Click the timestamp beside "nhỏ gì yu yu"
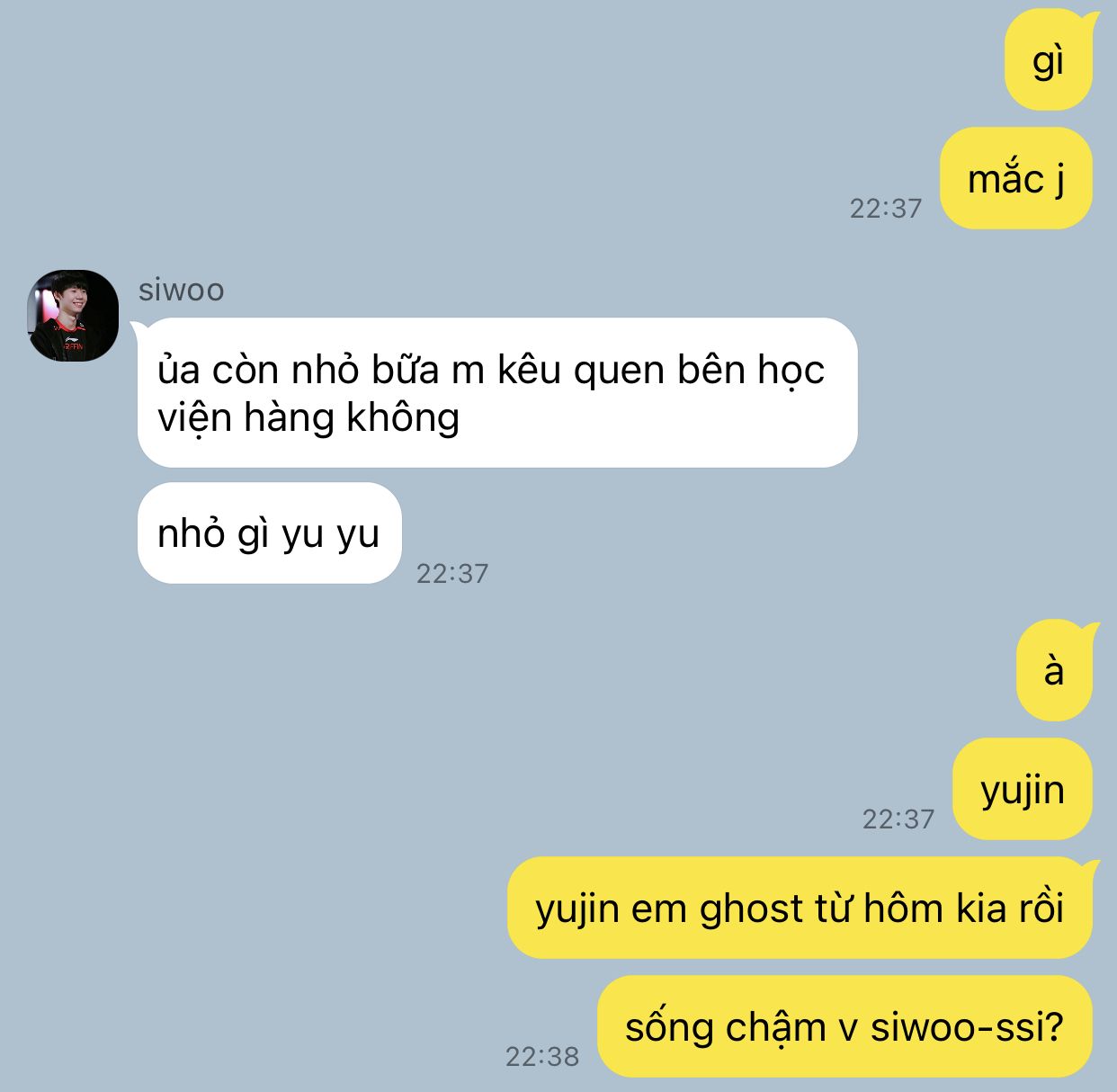The width and height of the screenshot is (1117, 1092). click(452, 573)
